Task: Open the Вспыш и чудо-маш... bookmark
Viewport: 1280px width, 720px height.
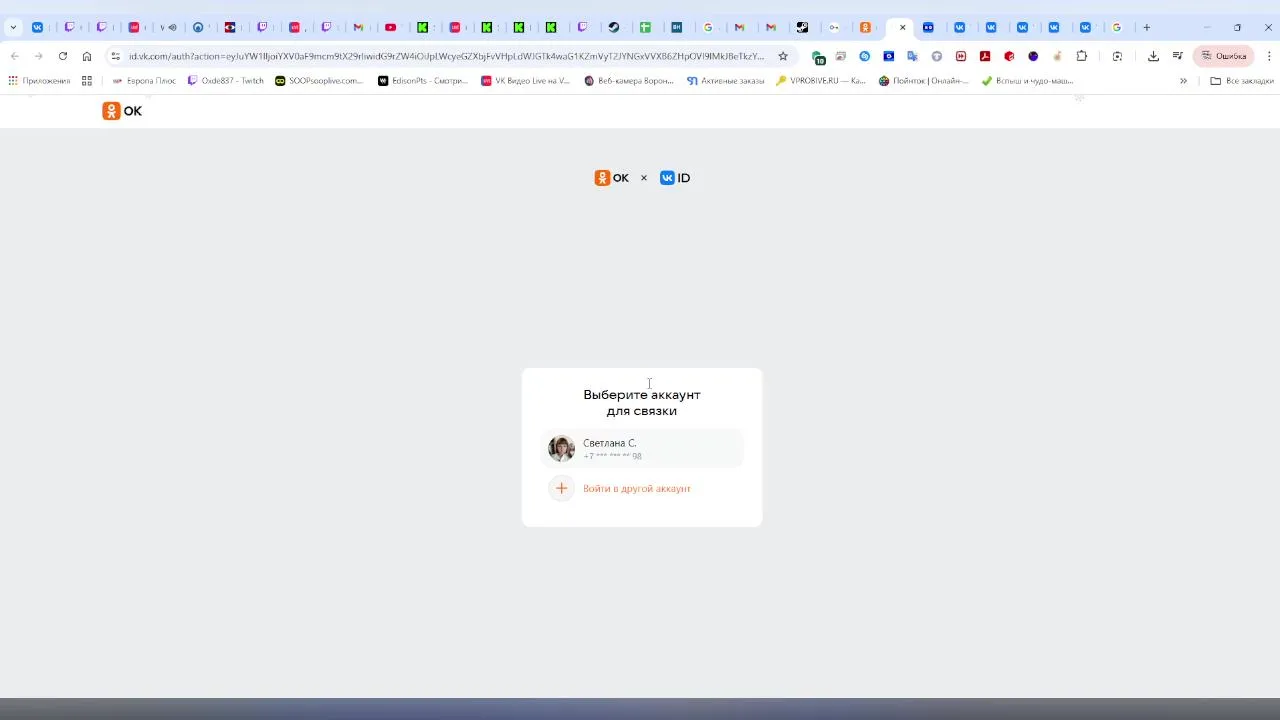Action: (x=1028, y=81)
